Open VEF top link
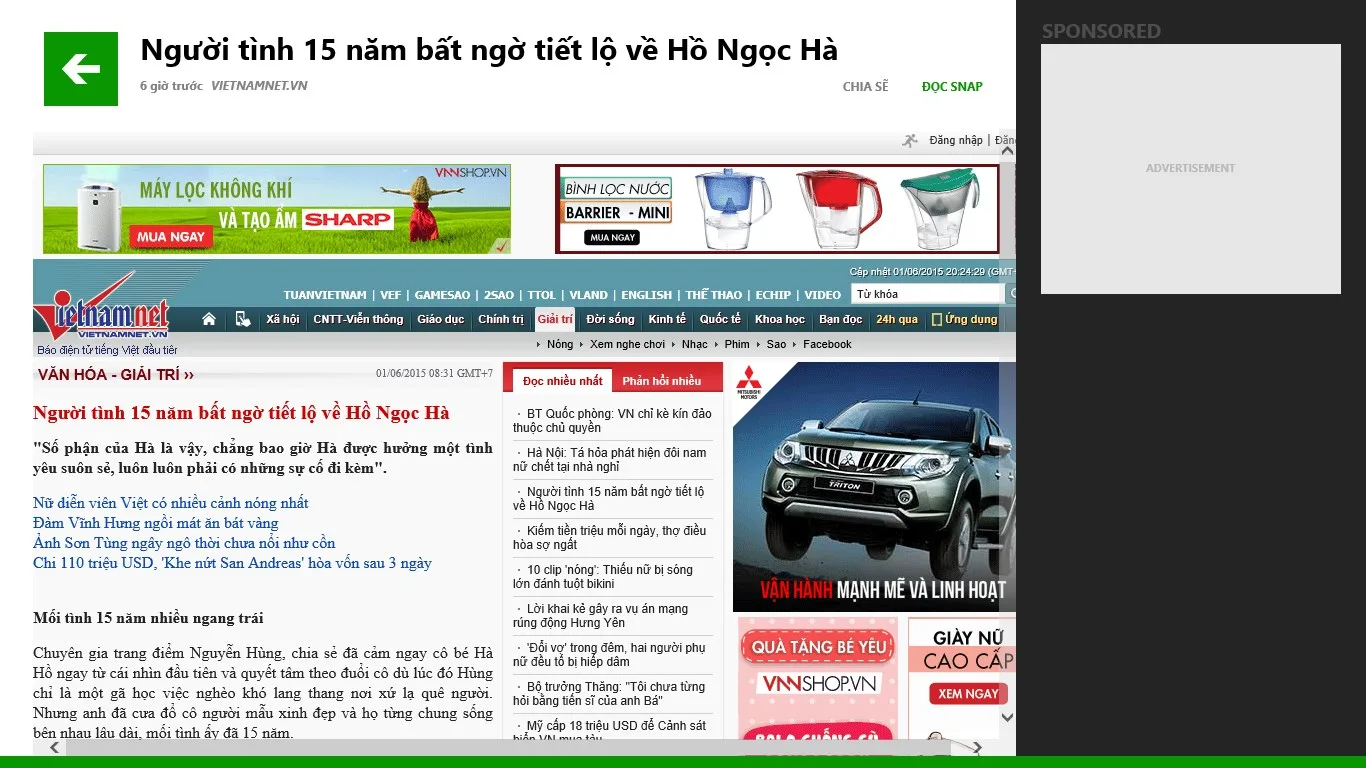Image resolution: width=1366 pixels, height=768 pixels. click(x=390, y=295)
